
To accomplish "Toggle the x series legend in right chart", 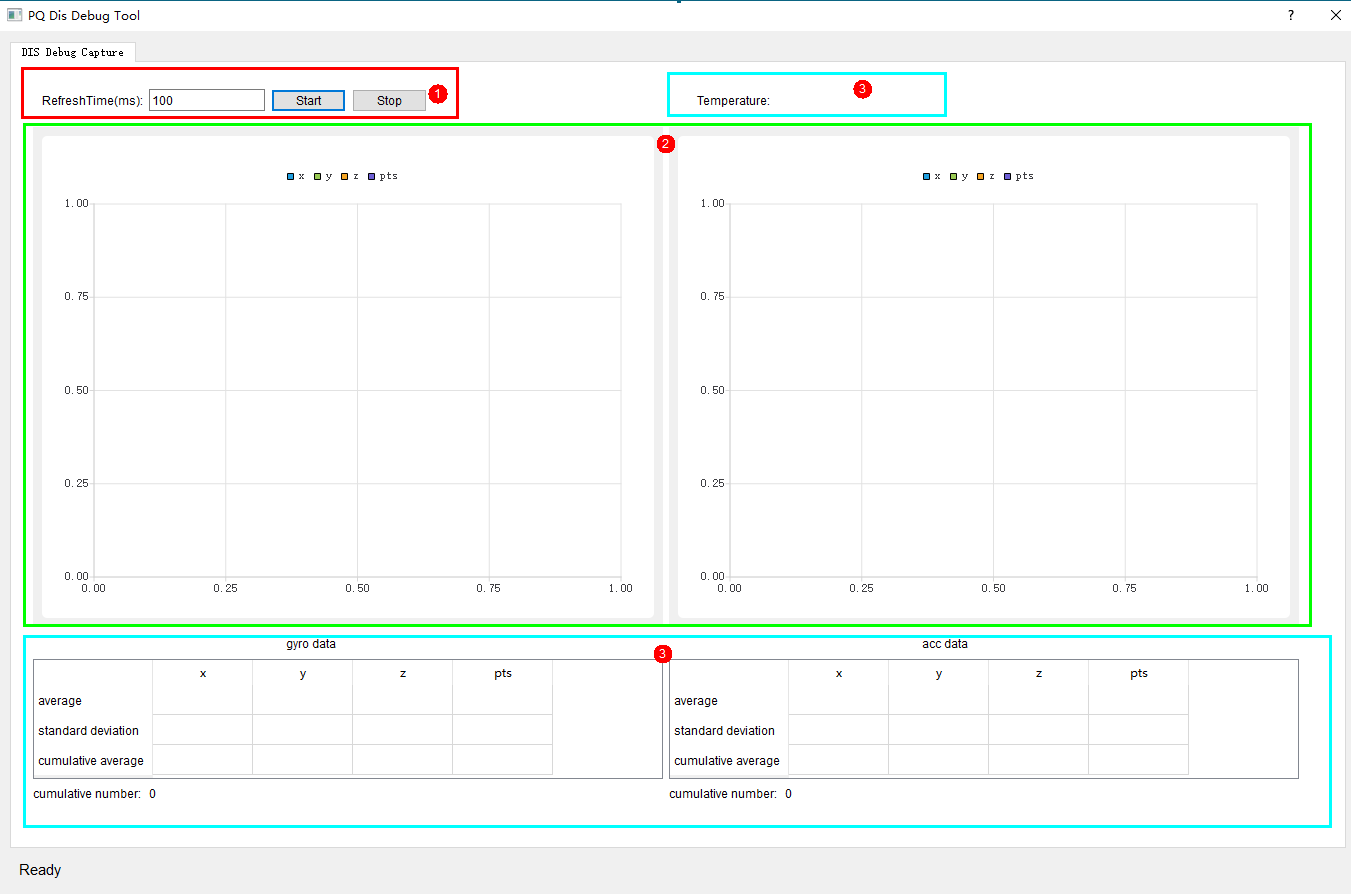I will 932,176.
